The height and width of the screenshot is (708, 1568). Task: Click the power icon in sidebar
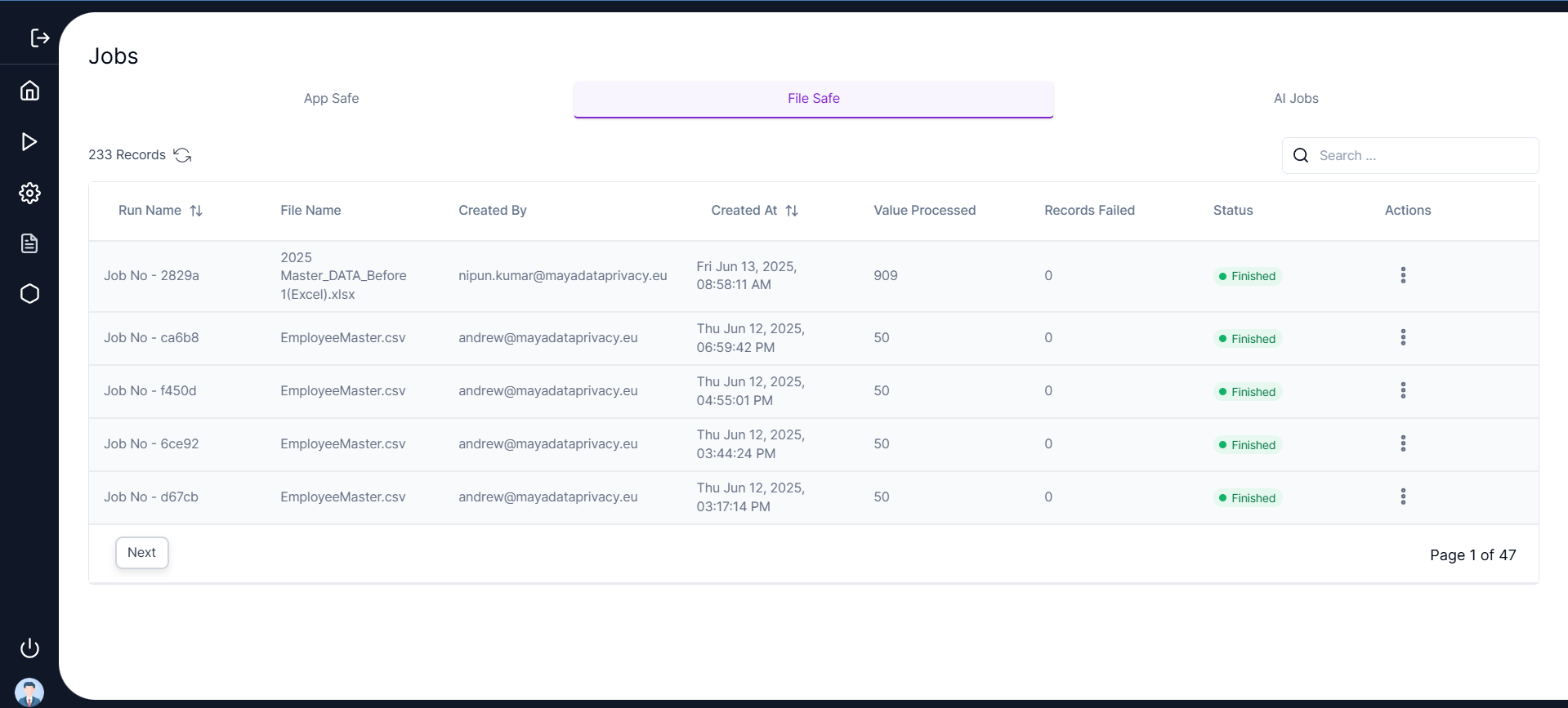[29, 648]
